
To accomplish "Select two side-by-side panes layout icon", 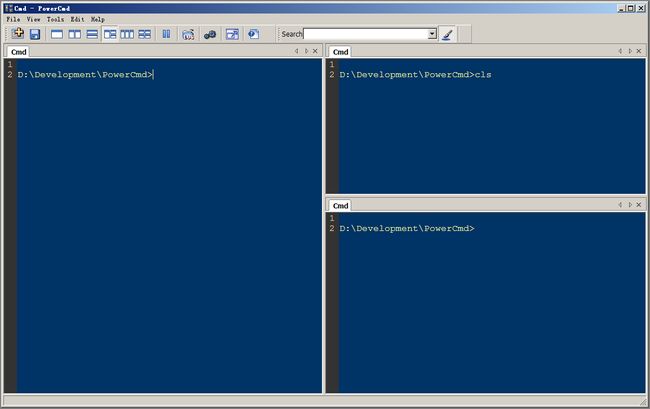I will [75, 34].
